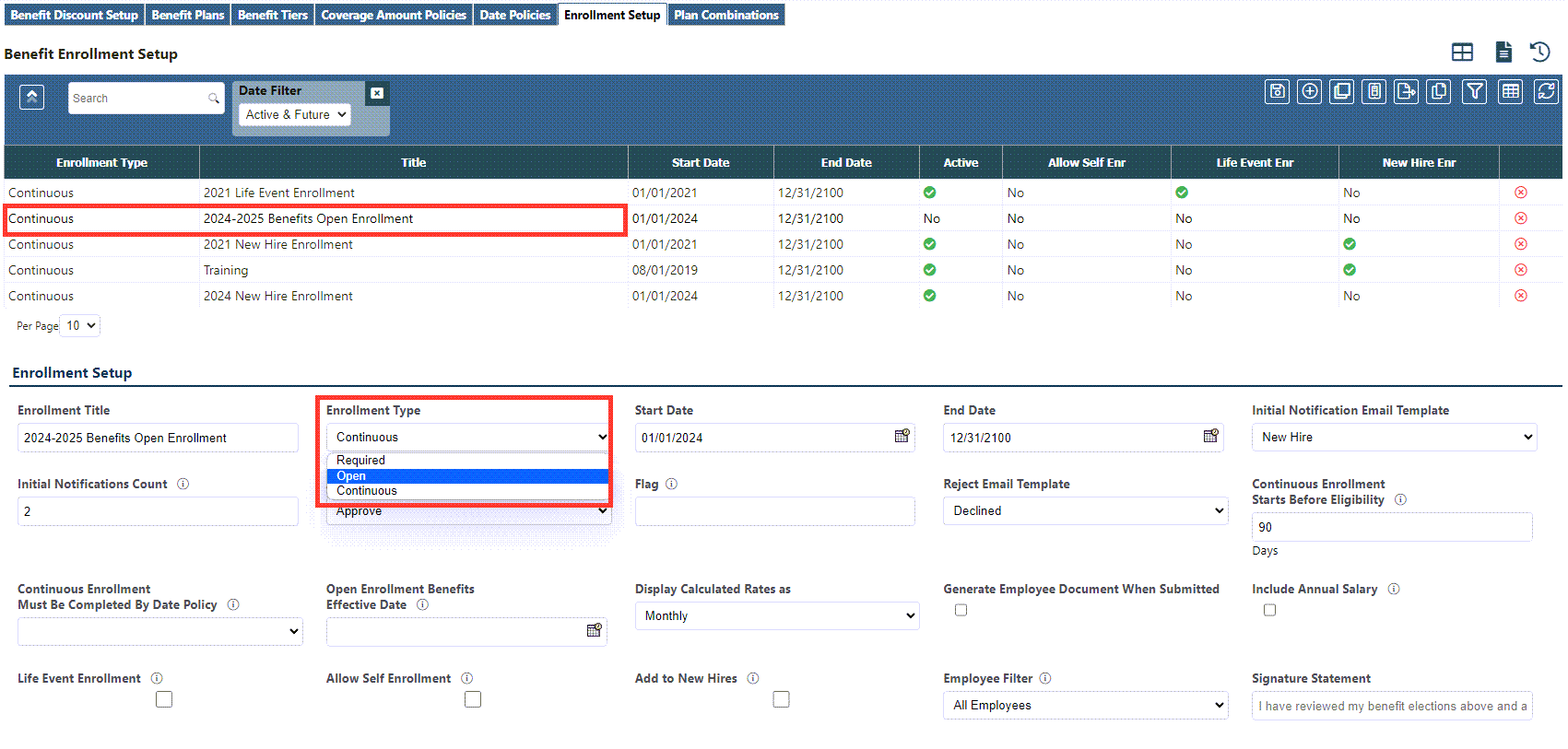Choose Open in Enrollment Type list
This screenshot has height=749, width=1568.
pyautogui.click(x=467, y=475)
